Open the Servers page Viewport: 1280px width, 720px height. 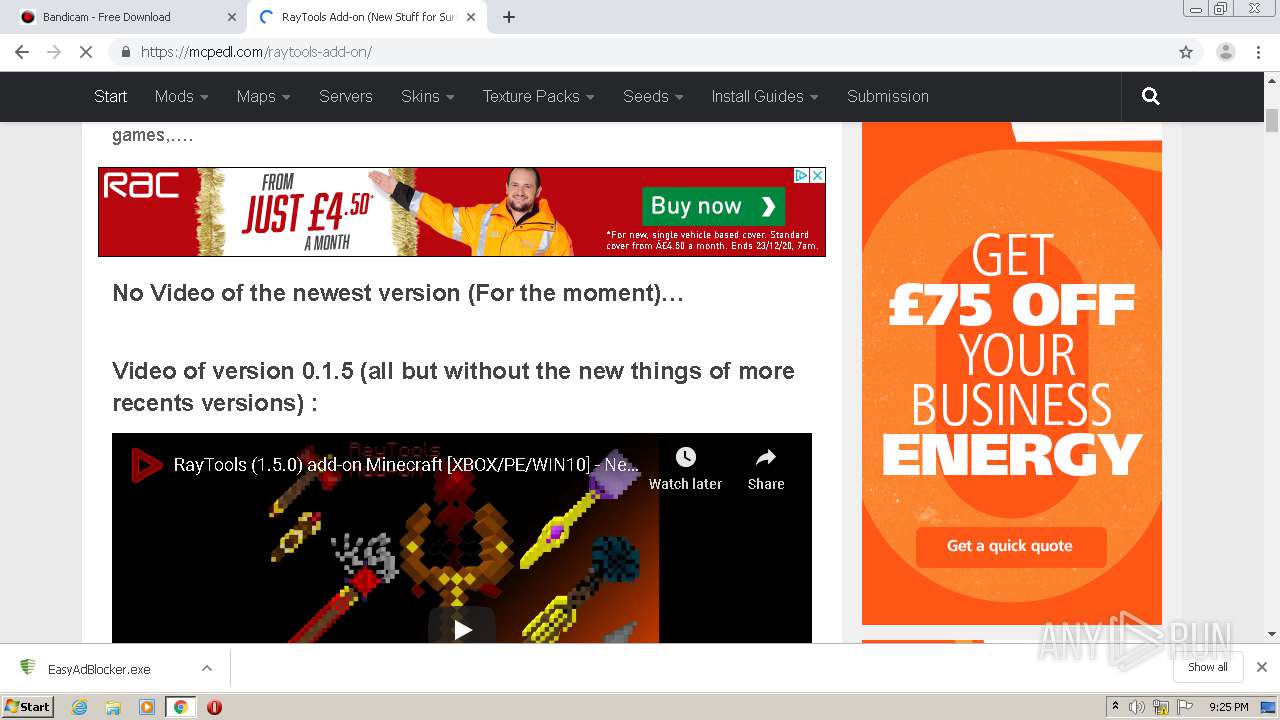point(345,96)
